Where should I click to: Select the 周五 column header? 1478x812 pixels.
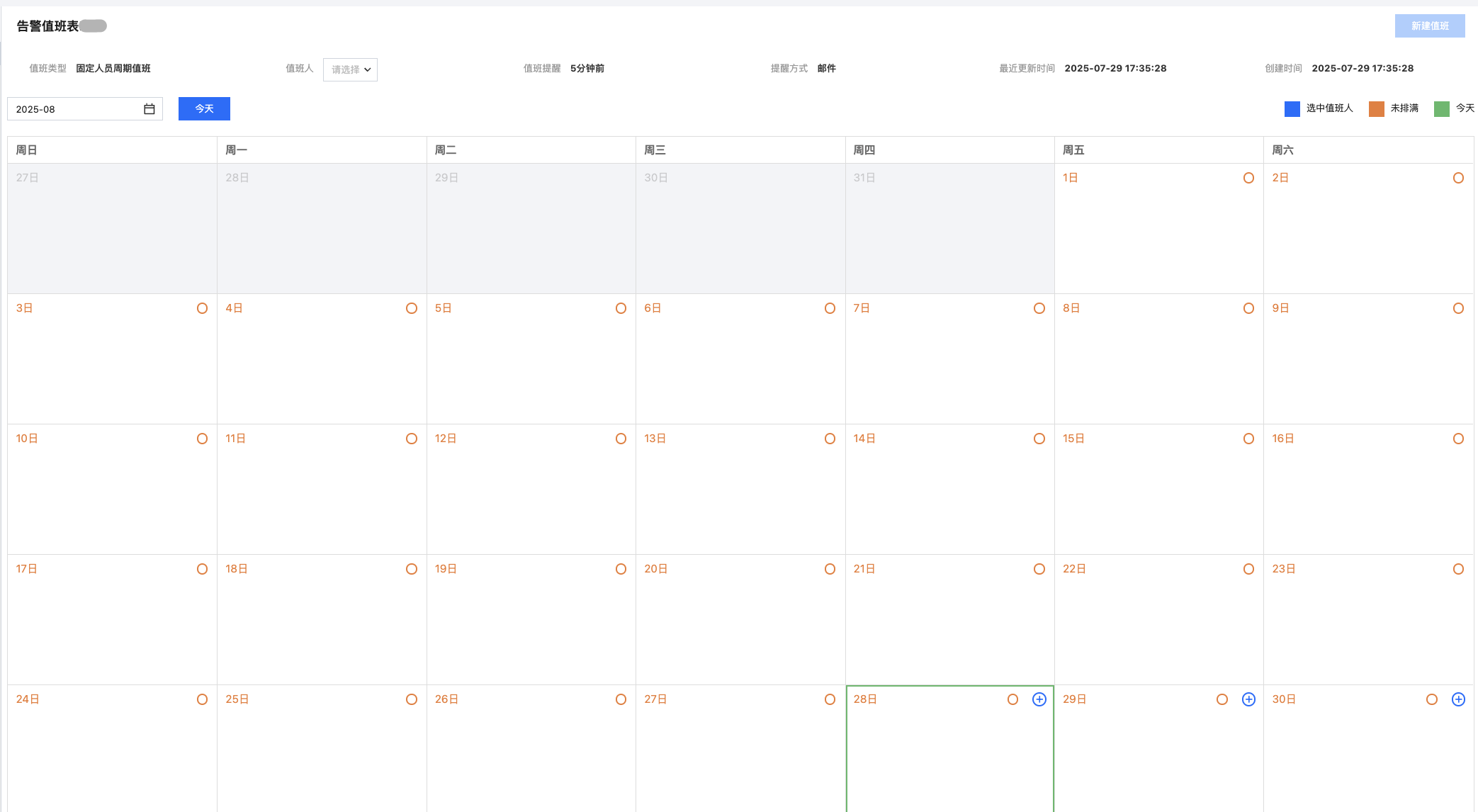1073,150
